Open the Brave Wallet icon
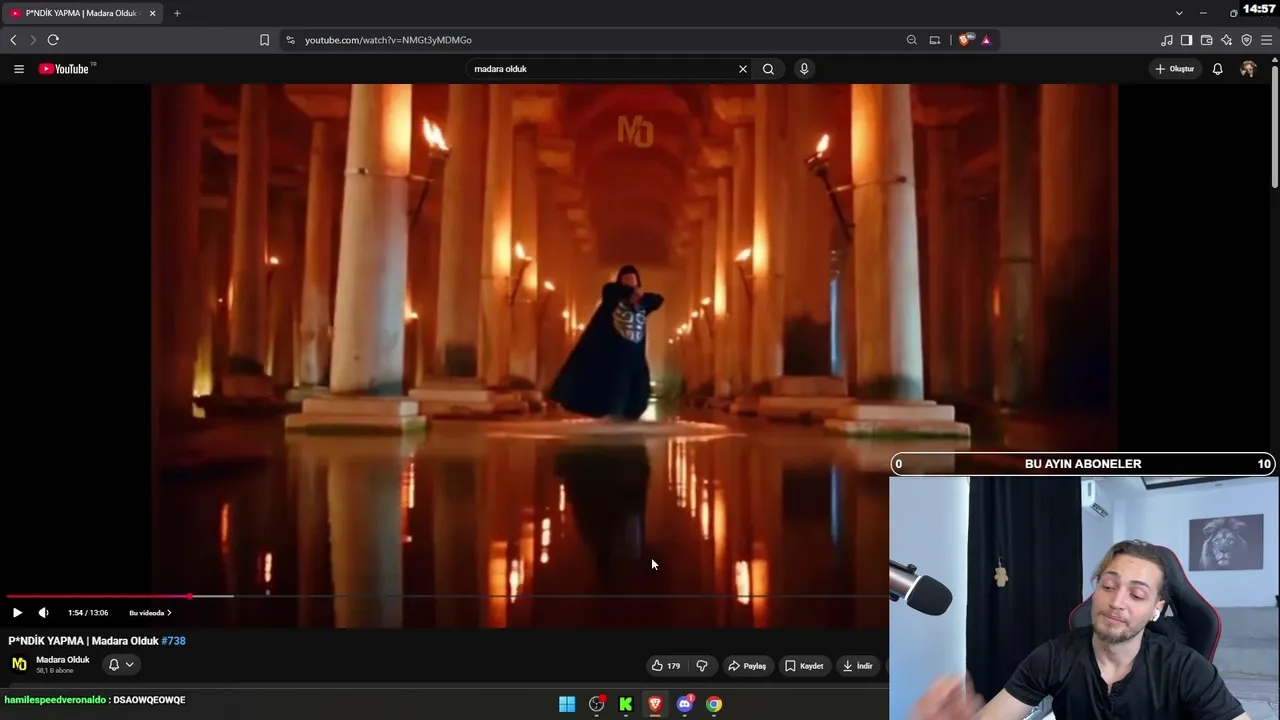 pyautogui.click(x=1206, y=40)
